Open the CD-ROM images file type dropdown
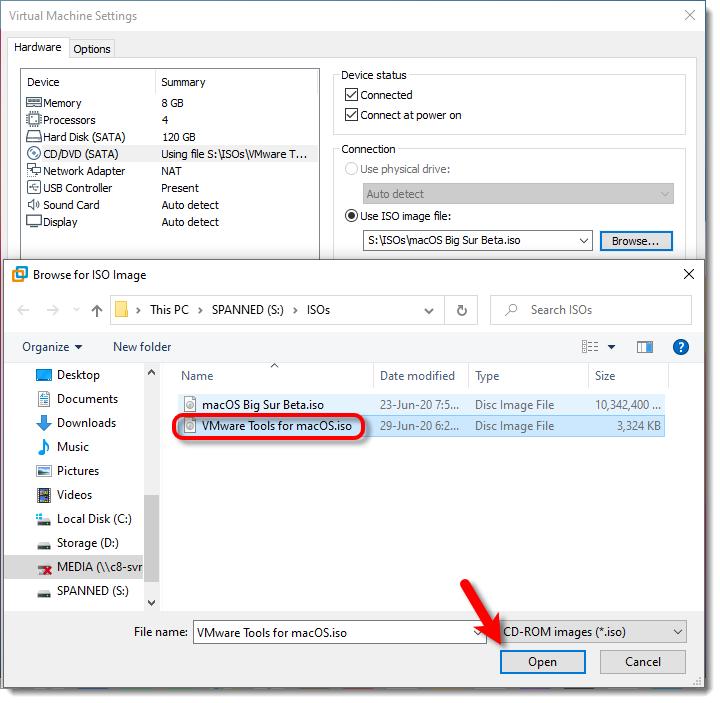The width and height of the screenshot is (720, 703). coord(678,632)
